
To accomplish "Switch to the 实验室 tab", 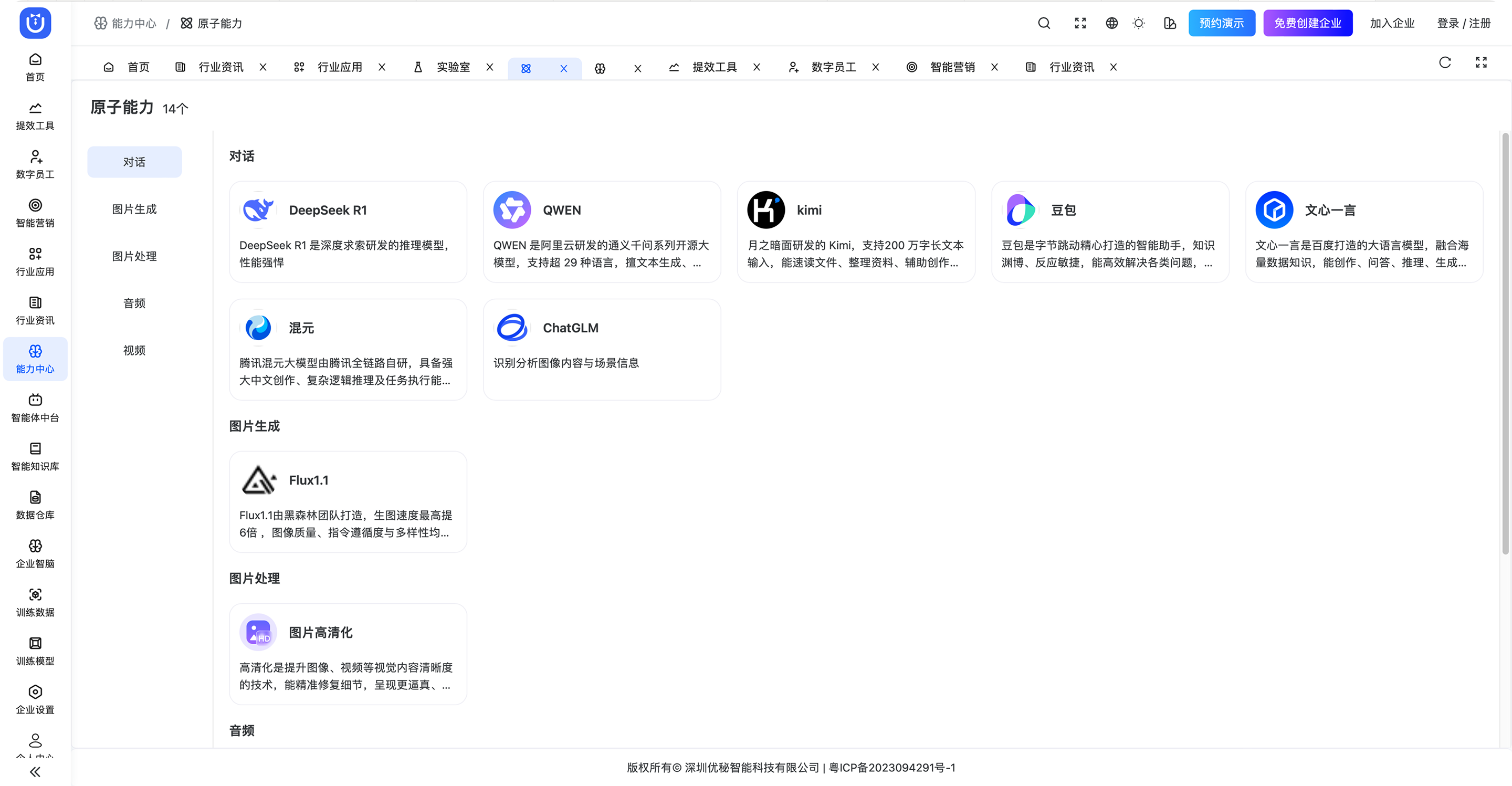I will (453, 68).
